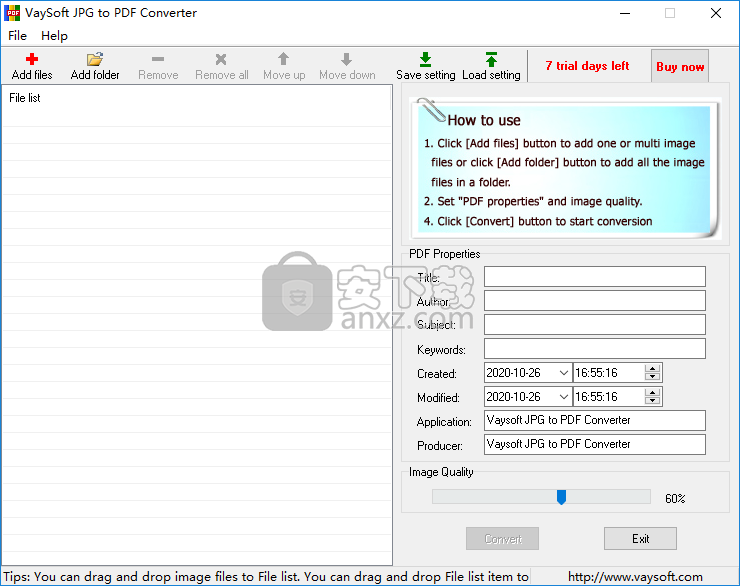Click the File list column header
The width and height of the screenshot is (740, 586).
click(x=196, y=98)
